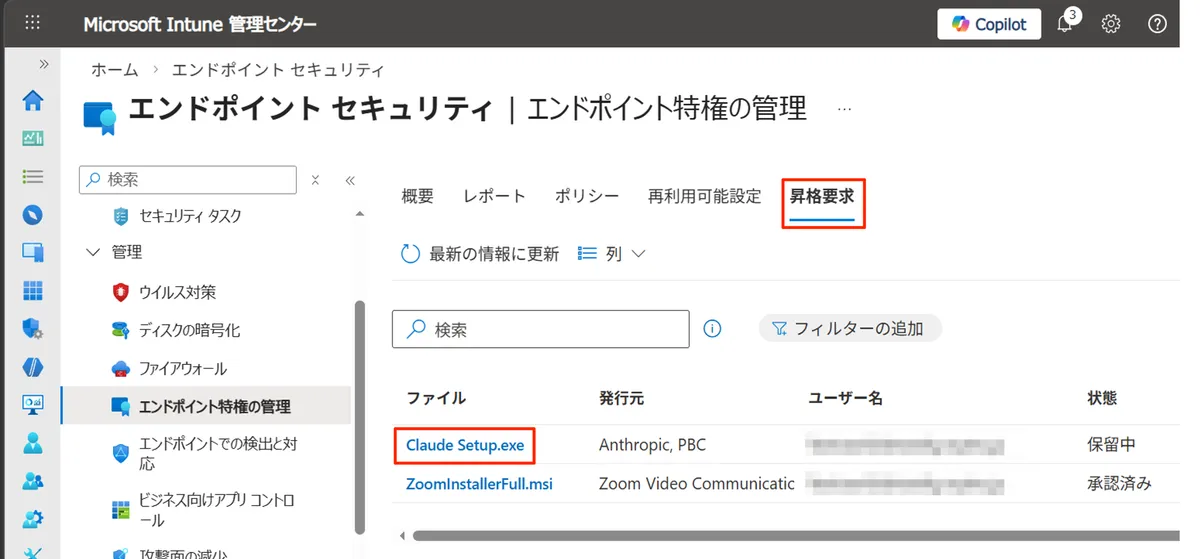
Task: Collapse the sidebar menu with double-left arrow
Action: coord(350,181)
